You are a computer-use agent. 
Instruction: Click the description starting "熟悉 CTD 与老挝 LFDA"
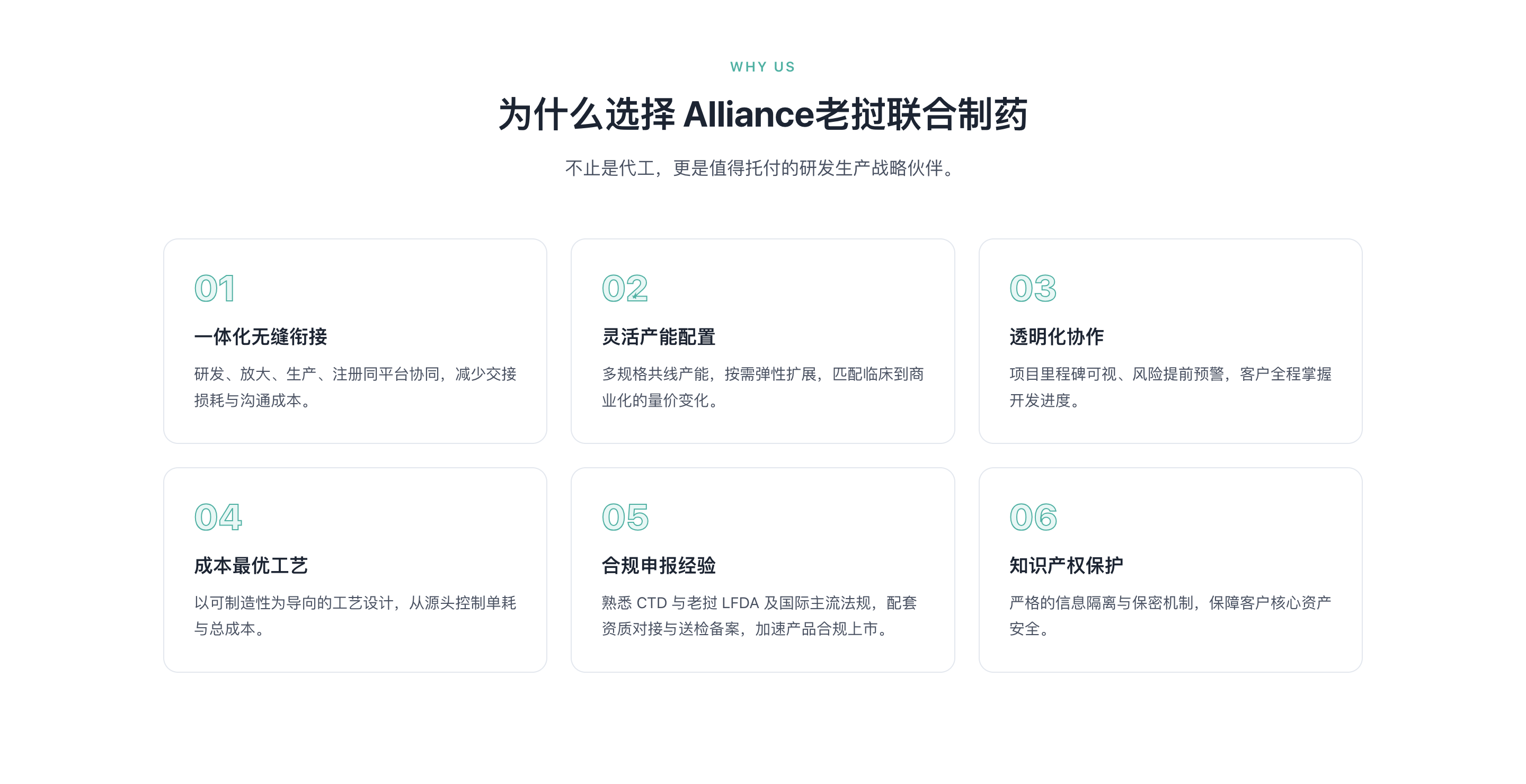759,616
